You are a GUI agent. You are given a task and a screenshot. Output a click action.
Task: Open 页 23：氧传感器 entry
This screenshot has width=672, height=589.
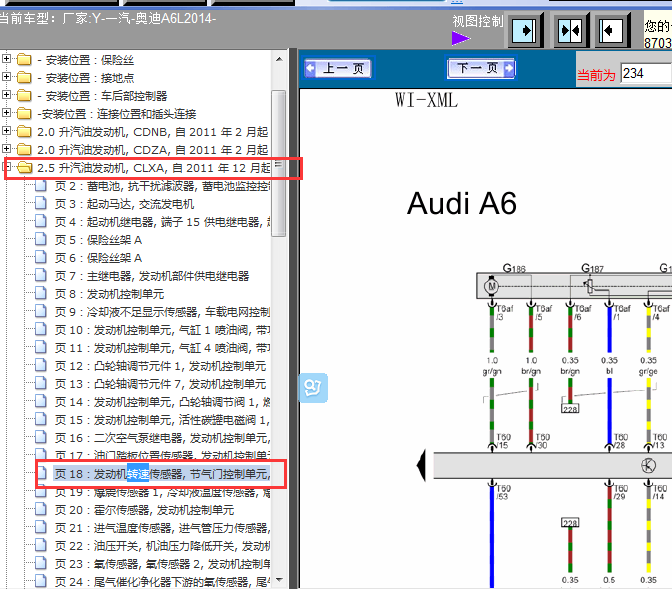pos(162,564)
